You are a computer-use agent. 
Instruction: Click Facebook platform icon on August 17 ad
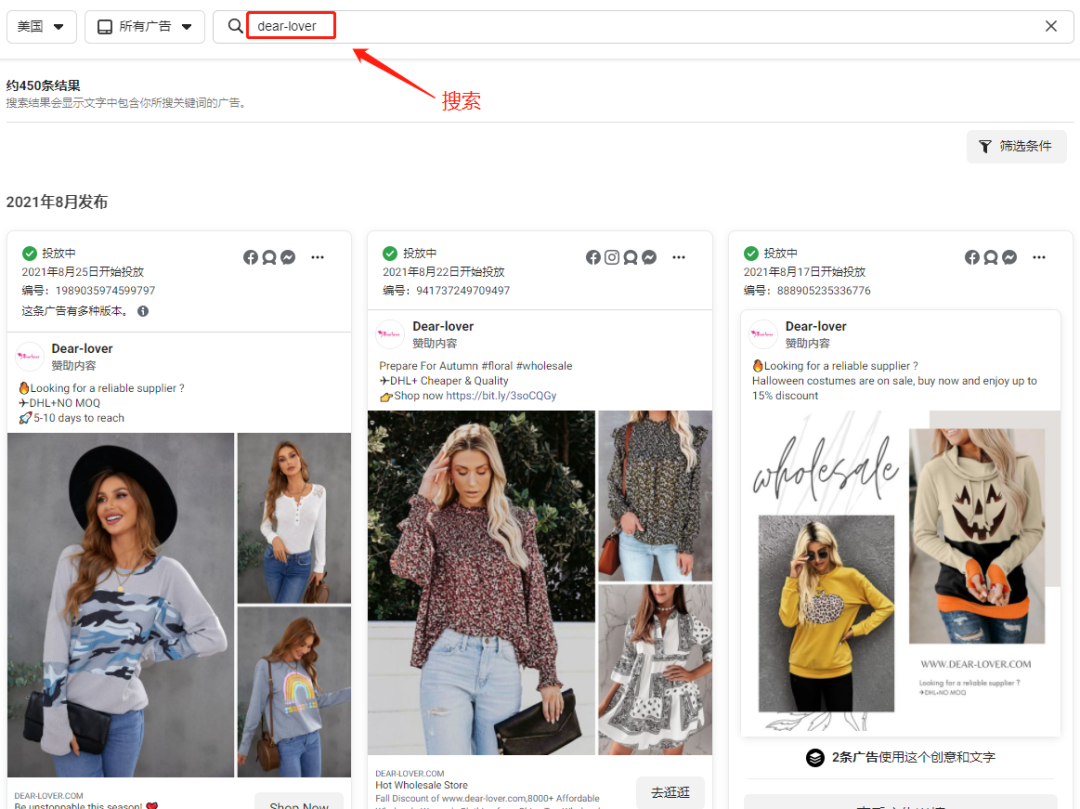click(x=972, y=258)
